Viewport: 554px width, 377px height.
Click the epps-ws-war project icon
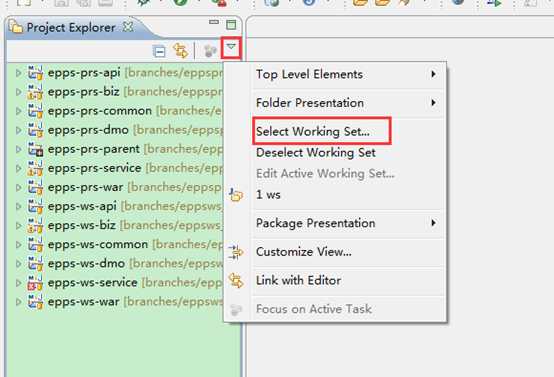[x=35, y=302]
